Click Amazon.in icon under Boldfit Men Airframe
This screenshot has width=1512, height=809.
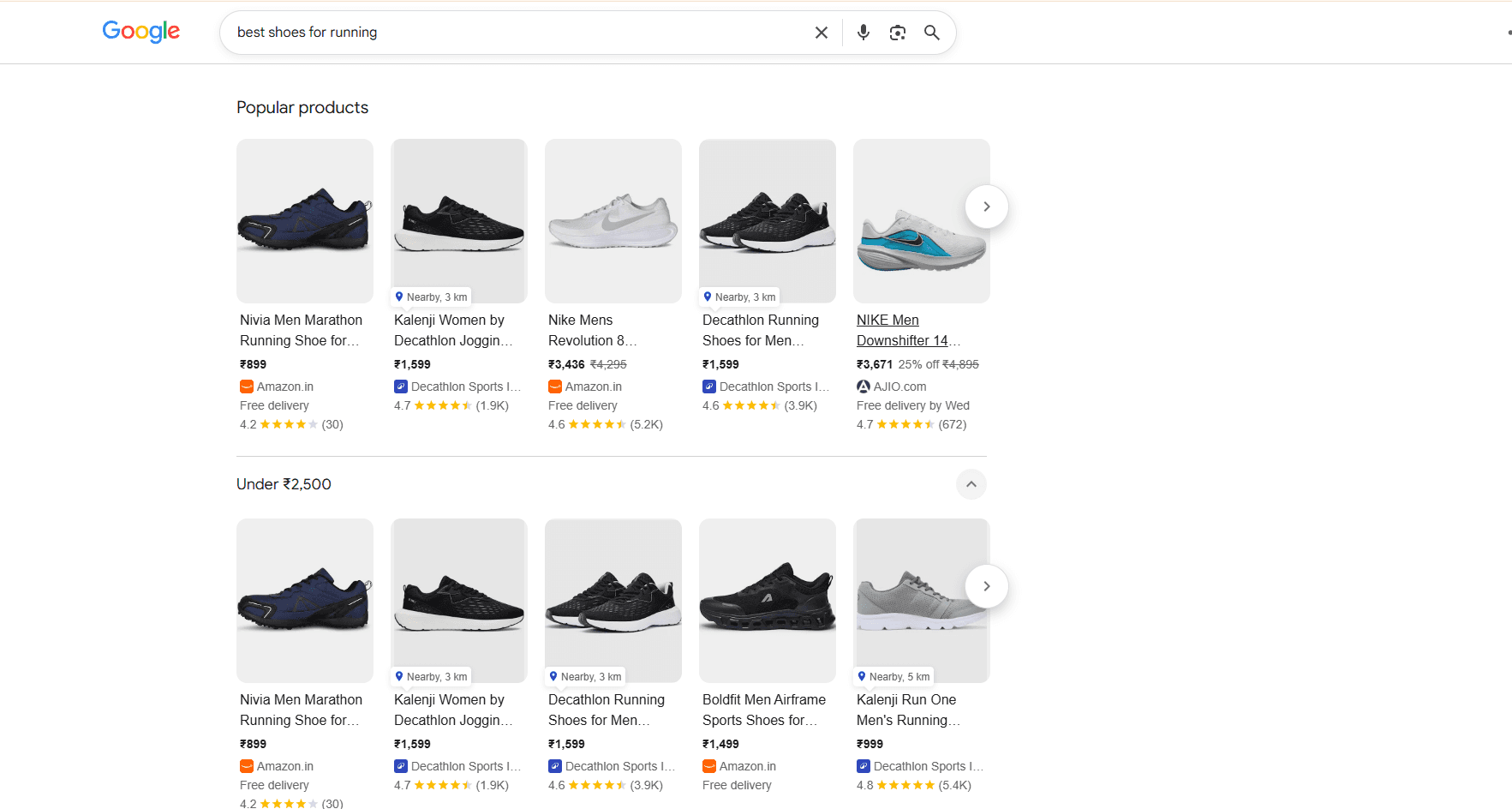709,766
